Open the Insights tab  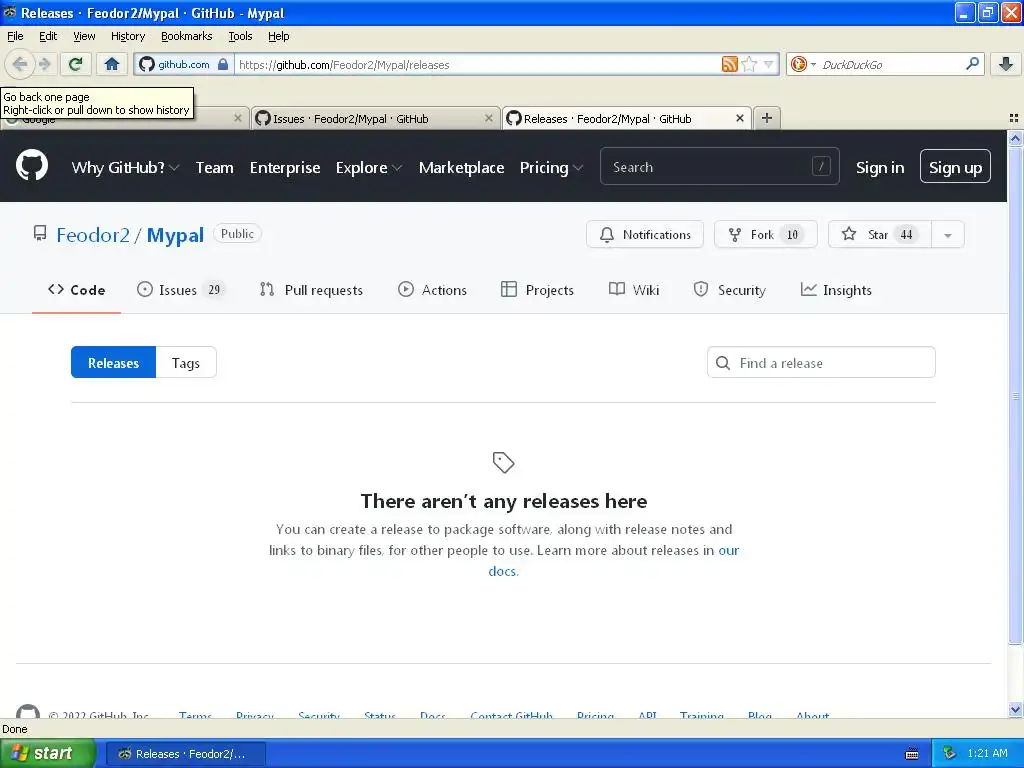(836, 290)
